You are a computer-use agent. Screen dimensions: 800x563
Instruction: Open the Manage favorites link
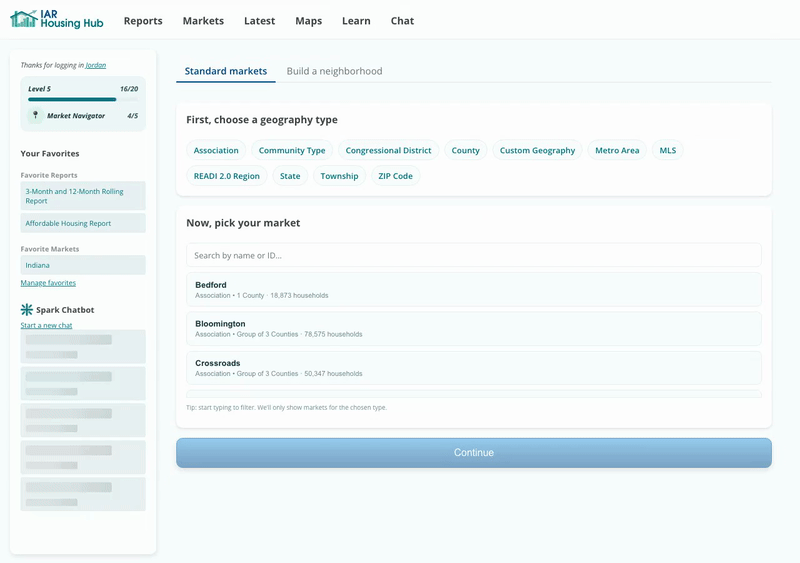coord(48,283)
